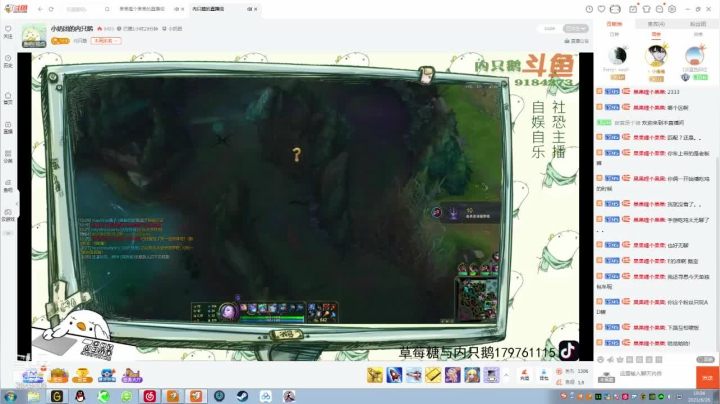Open skin shirt icon in title bar
This screenshot has height=404, width=720.
[647, 9]
